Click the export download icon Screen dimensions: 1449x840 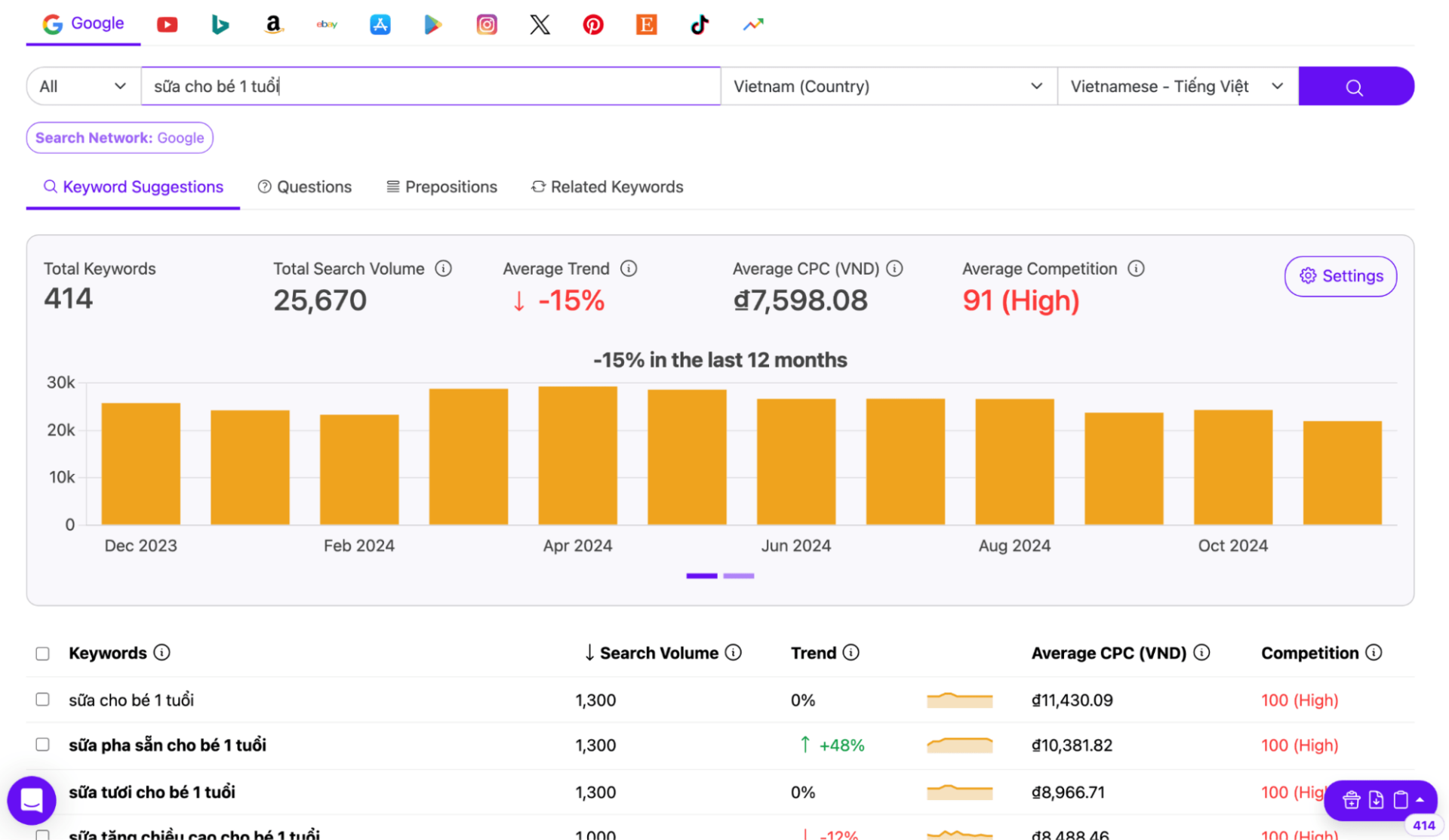(1376, 800)
